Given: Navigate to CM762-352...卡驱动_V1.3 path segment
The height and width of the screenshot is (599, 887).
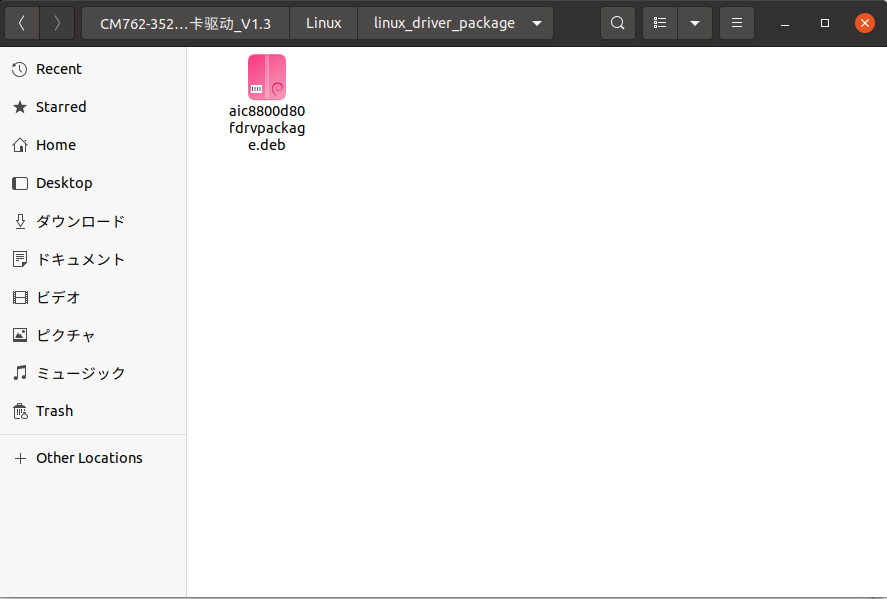Looking at the screenshot, I should (186, 23).
